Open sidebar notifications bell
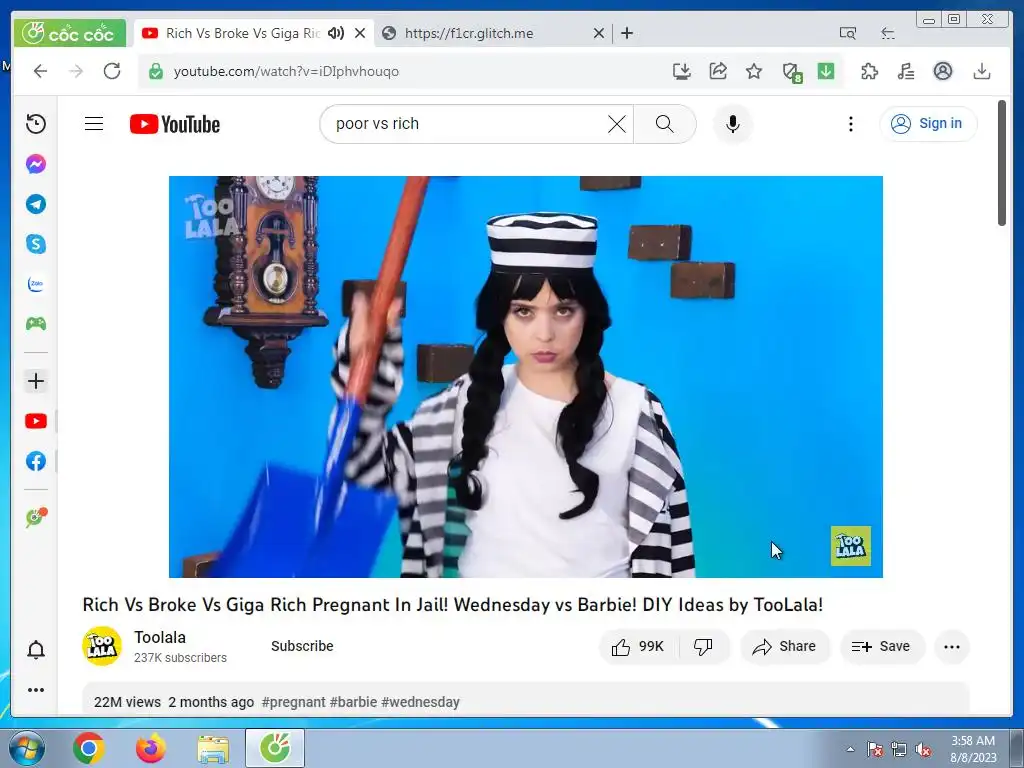1024x768 pixels. click(36, 650)
